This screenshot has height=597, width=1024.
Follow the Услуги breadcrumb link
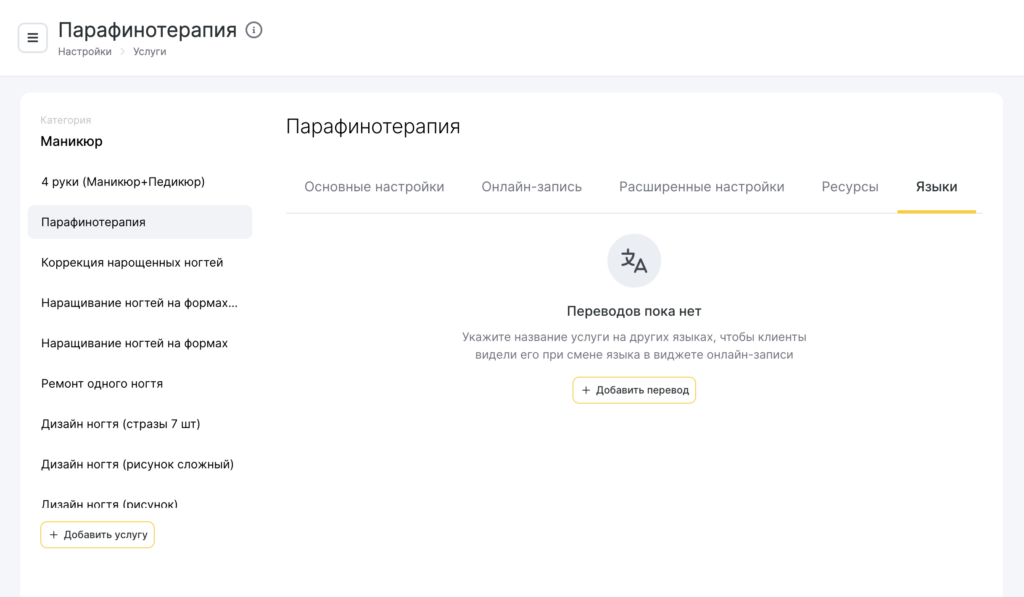(150, 52)
